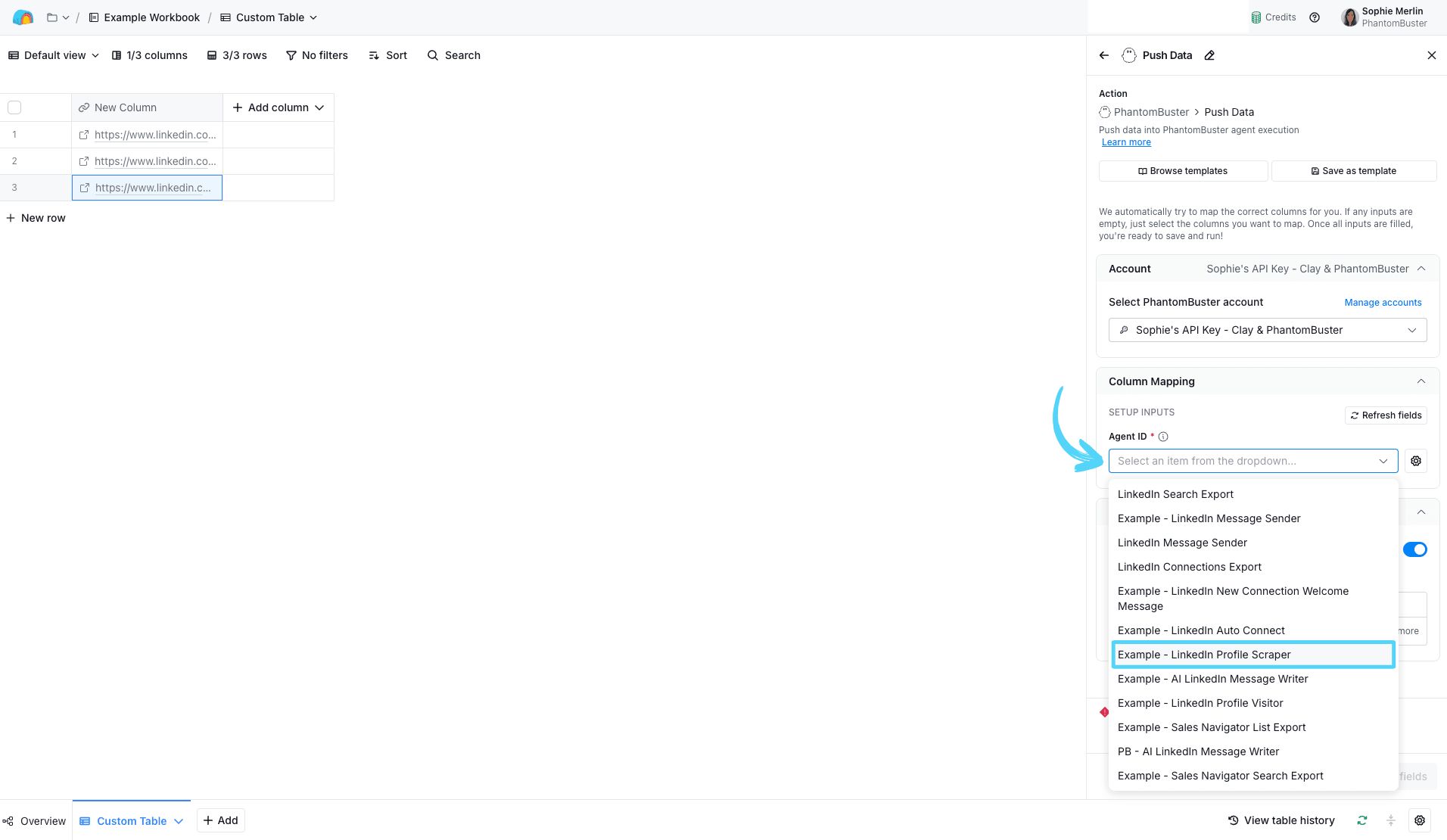
Task: Open the table settings gear in bottom bar
Action: pos(1419,820)
